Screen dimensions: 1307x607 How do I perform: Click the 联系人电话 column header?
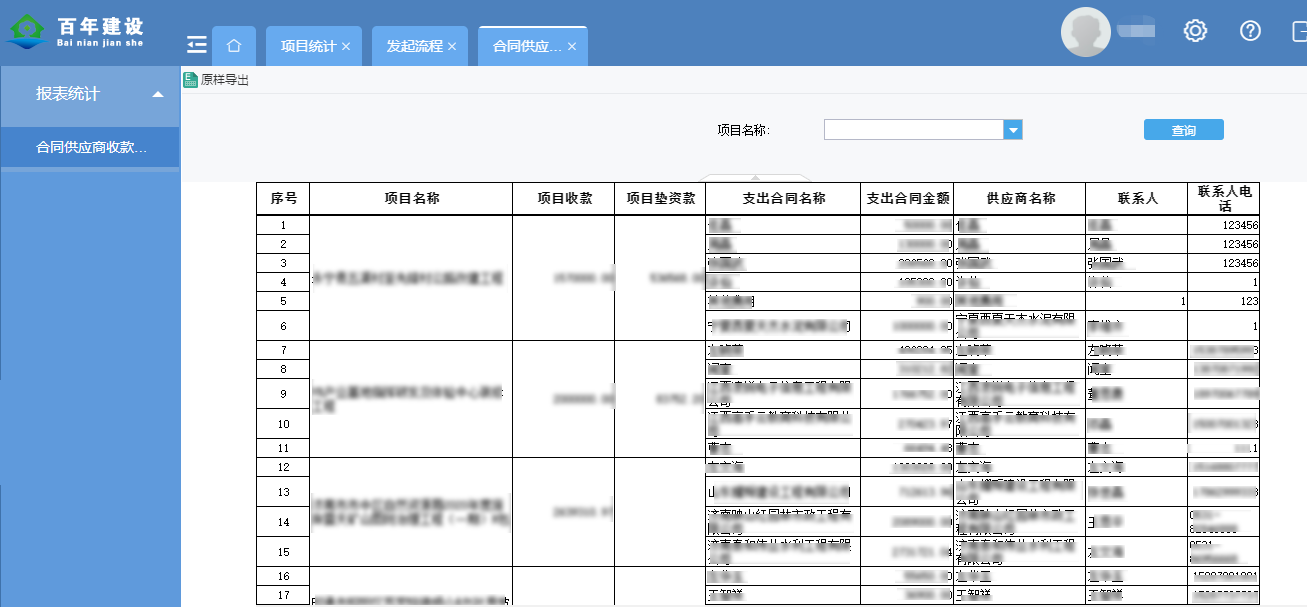pyautogui.click(x=1224, y=198)
